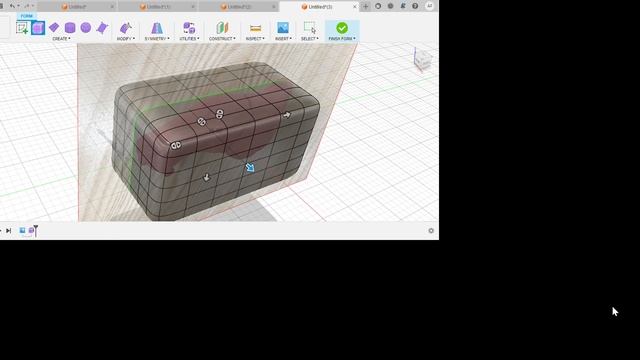Open the Inspect measure tool
Image resolution: width=640 pixels, height=360 pixels.
[255, 28]
